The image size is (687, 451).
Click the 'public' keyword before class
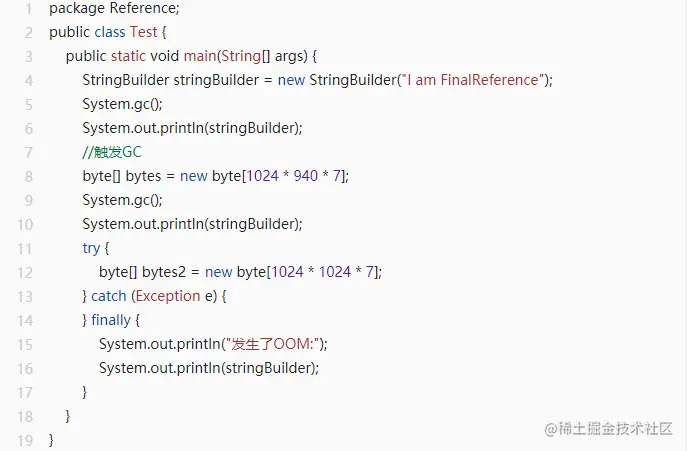click(x=70, y=32)
